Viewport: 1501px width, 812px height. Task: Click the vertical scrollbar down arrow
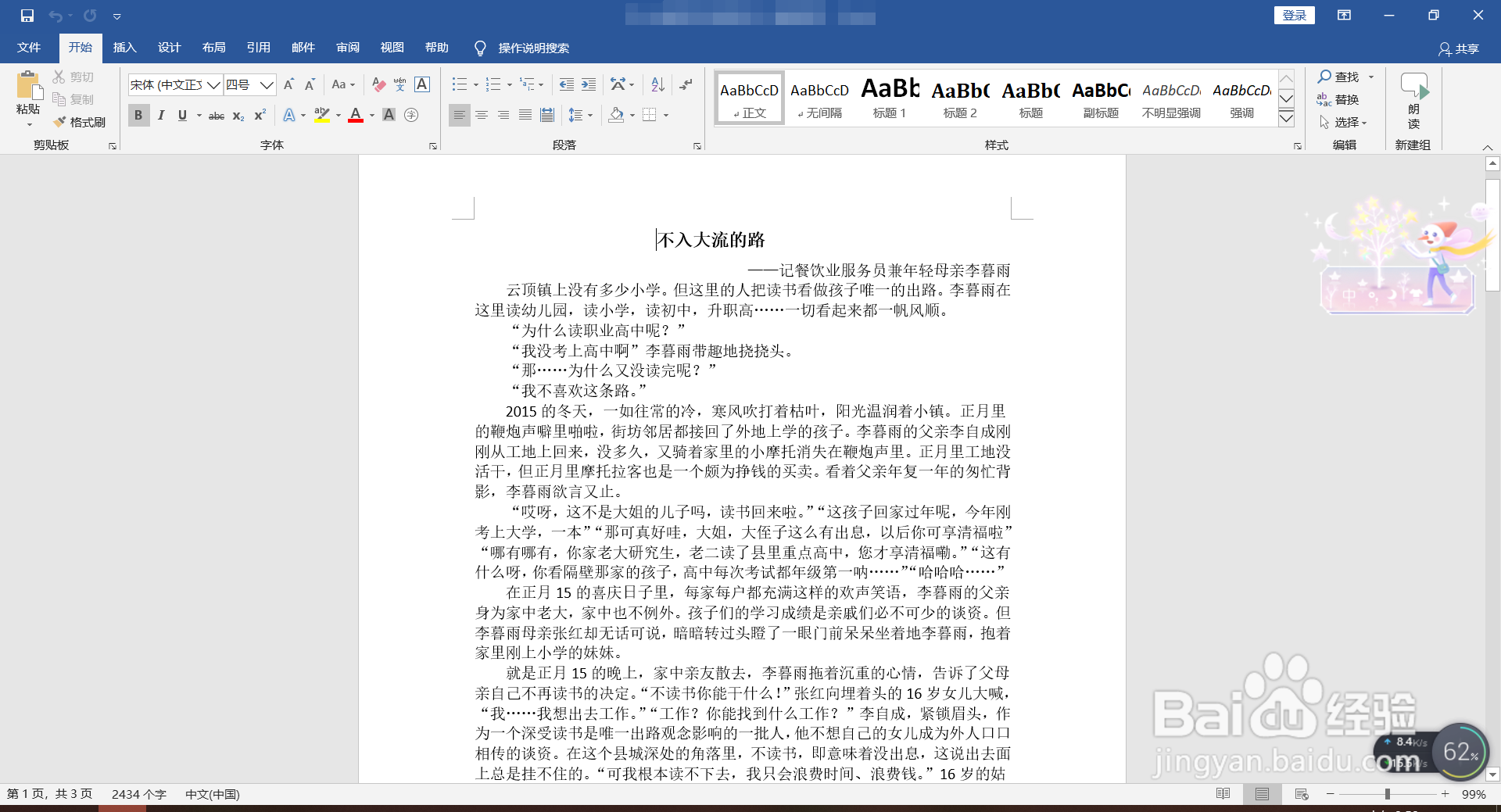(x=1492, y=774)
